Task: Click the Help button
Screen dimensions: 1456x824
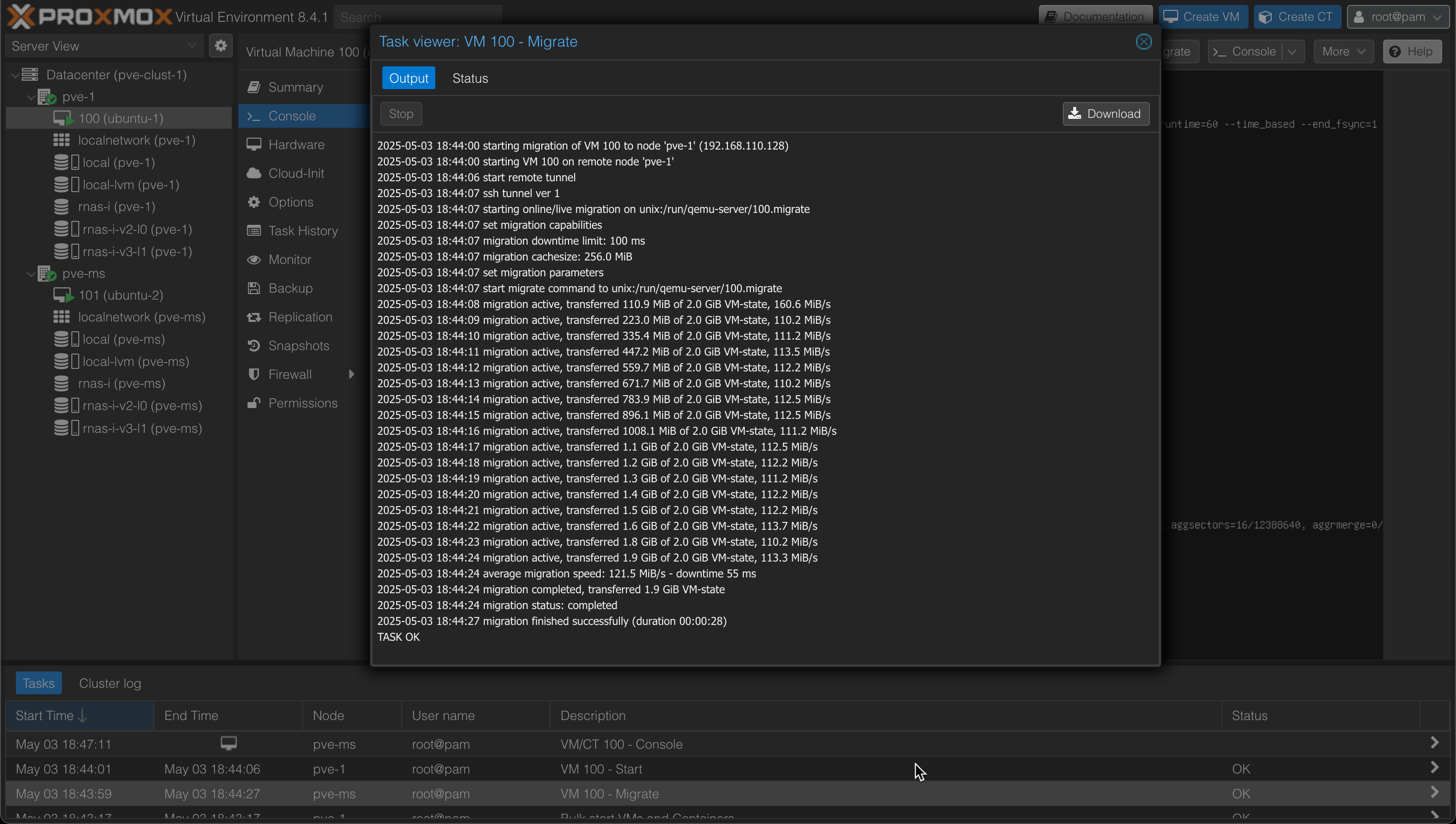Action: coord(1412,51)
